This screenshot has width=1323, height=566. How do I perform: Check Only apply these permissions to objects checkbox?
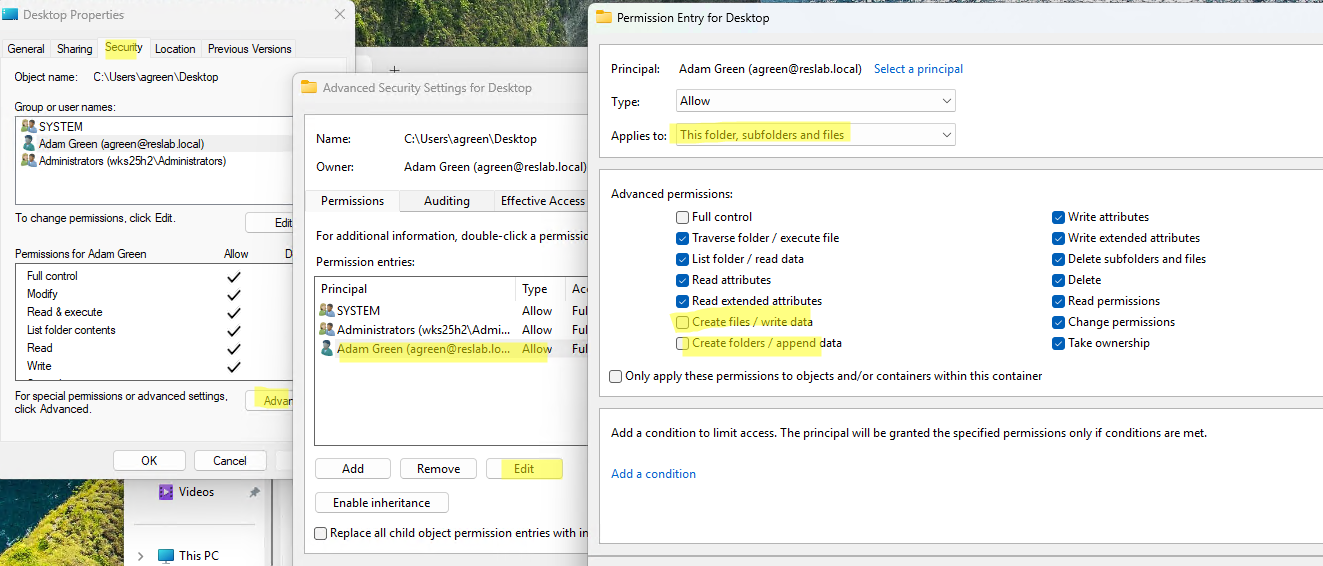coord(616,376)
